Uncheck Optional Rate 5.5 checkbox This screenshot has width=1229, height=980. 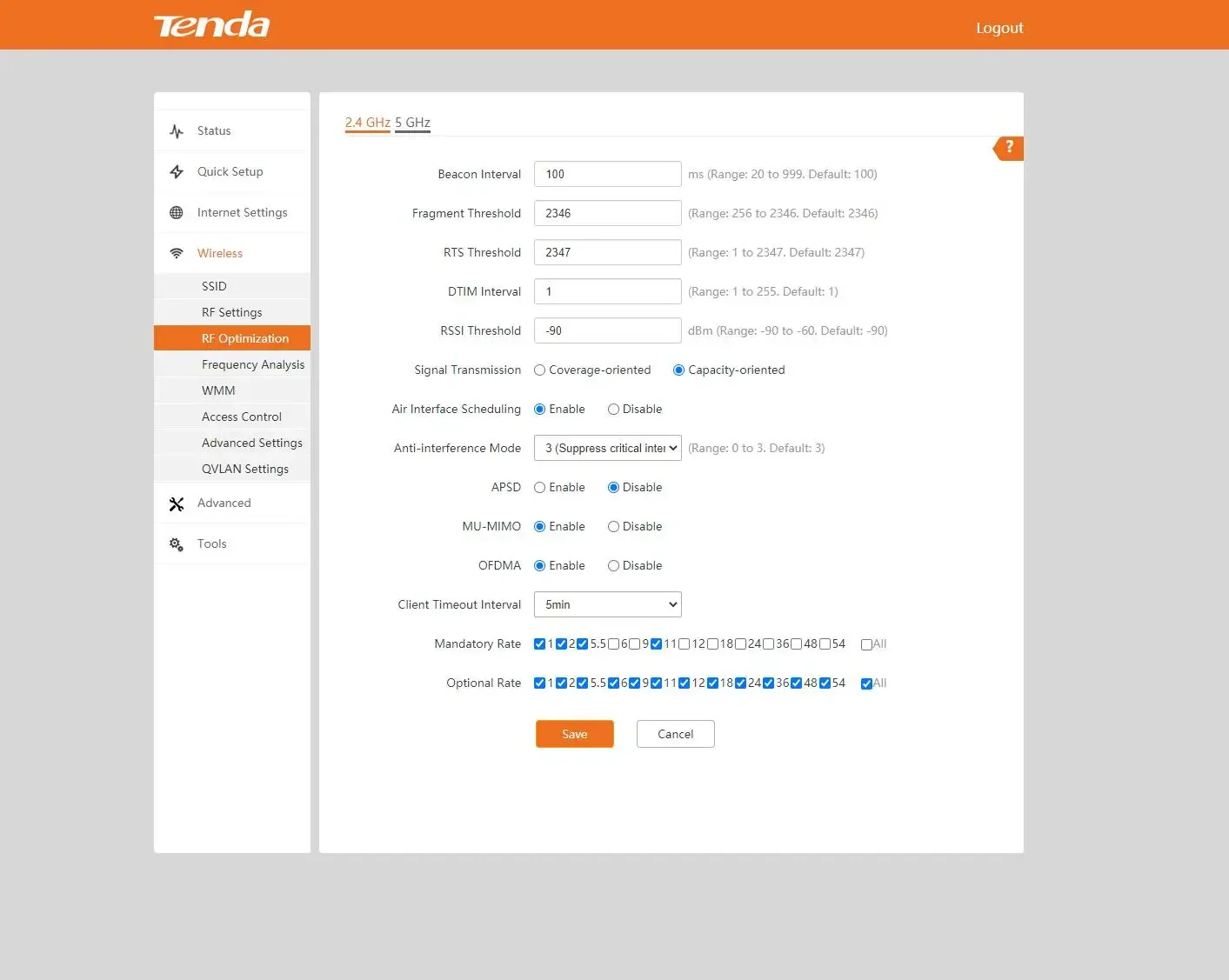tap(583, 683)
